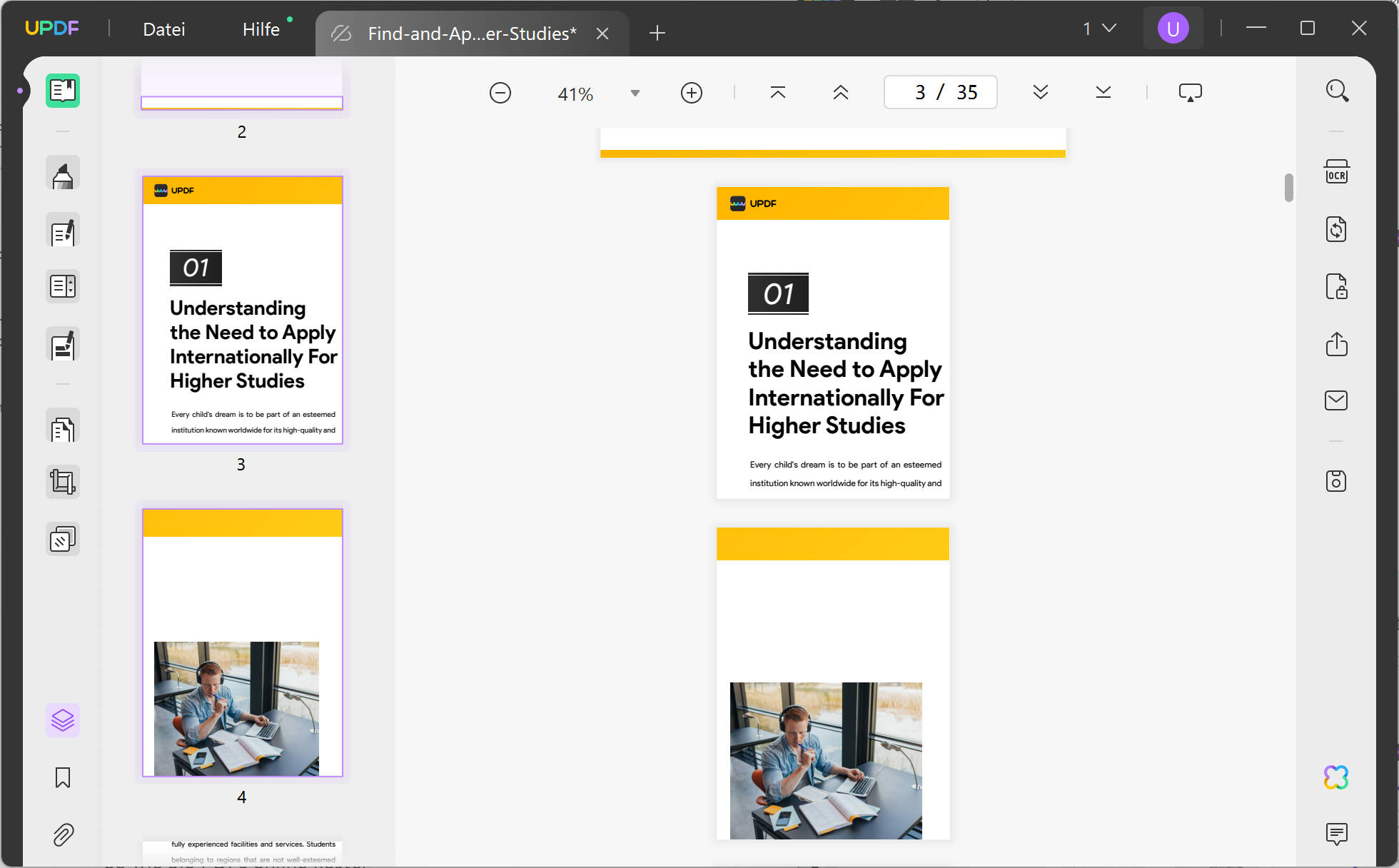This screenshot has height=868, width=1399.
Task: Open the UPDF AI assistant icon
Action: point(1336,777)
